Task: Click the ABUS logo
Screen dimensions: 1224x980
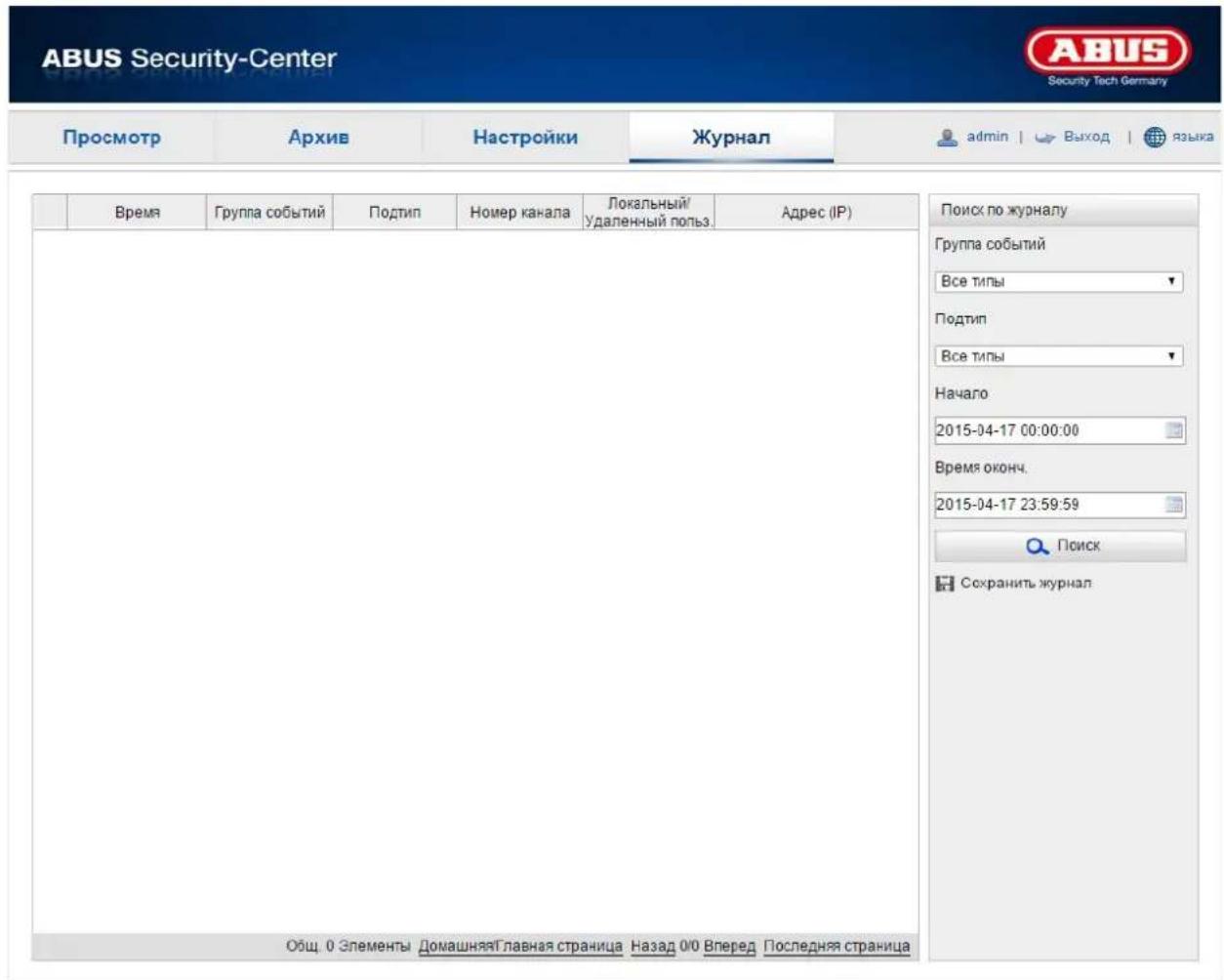Action: [x=1108, y=58]
